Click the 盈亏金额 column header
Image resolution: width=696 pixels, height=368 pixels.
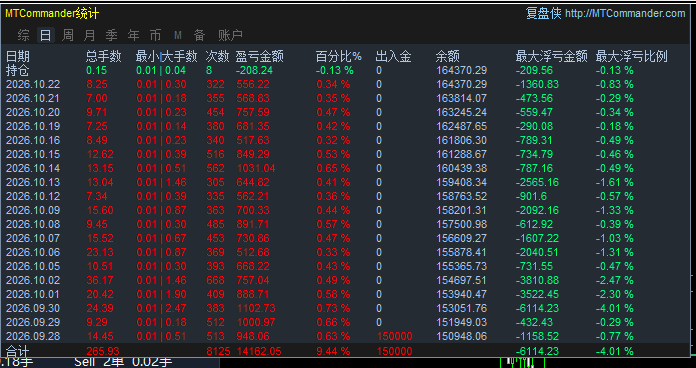click(x=260, y=56)
